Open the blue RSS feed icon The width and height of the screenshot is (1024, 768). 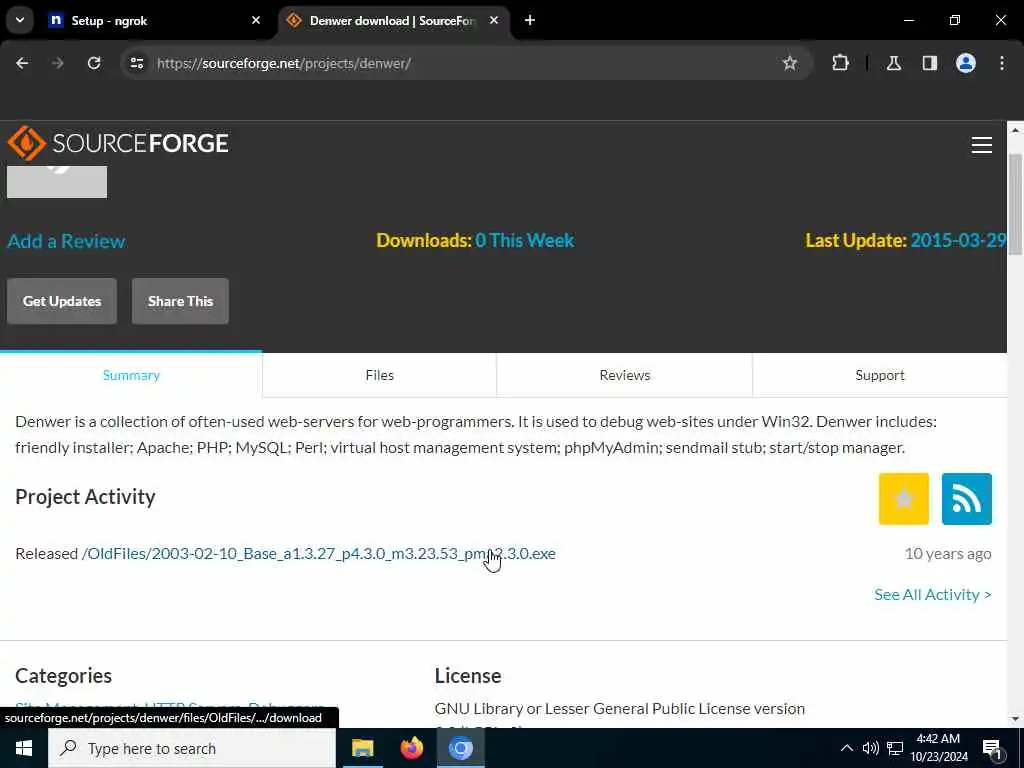coord(967,499)
